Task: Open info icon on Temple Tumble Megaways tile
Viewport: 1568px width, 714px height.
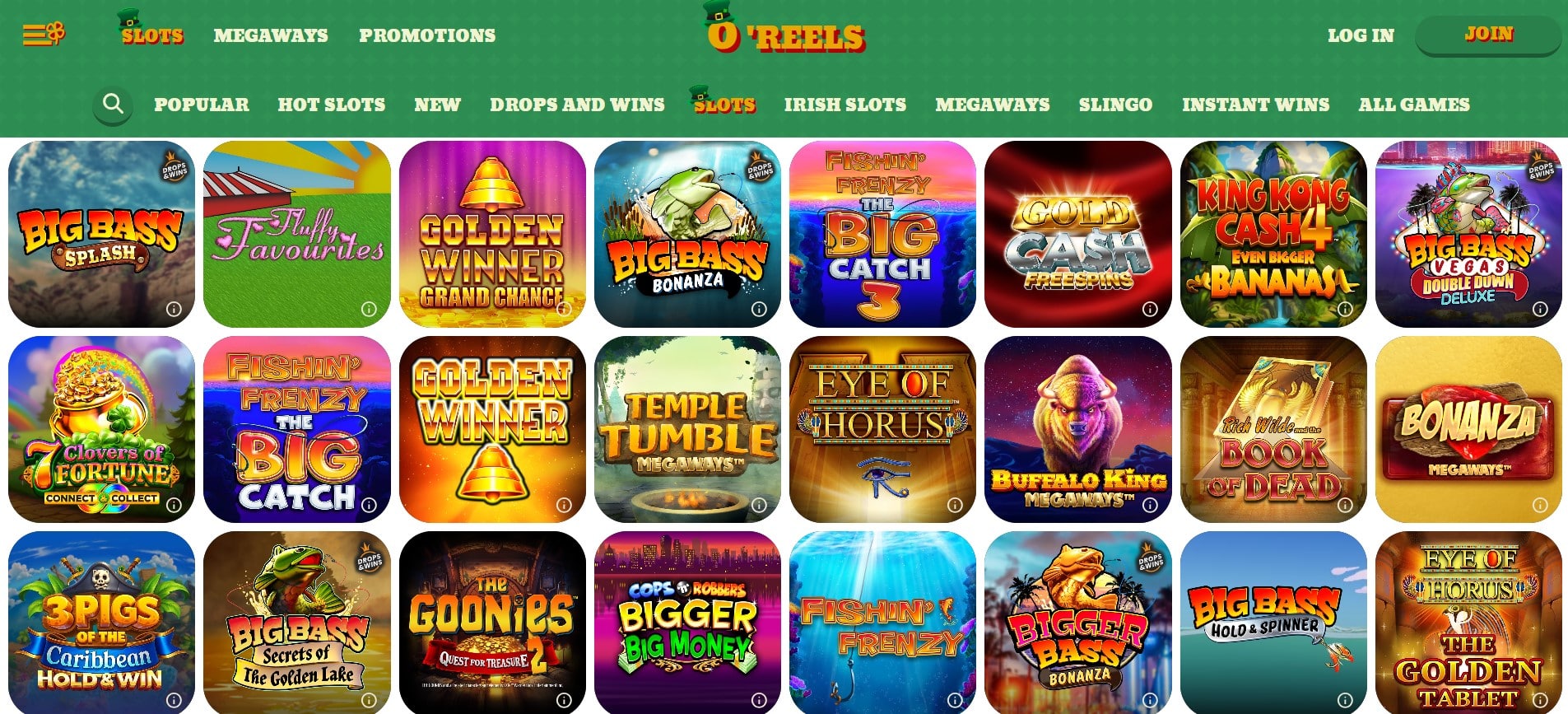Action: point(759,505)
